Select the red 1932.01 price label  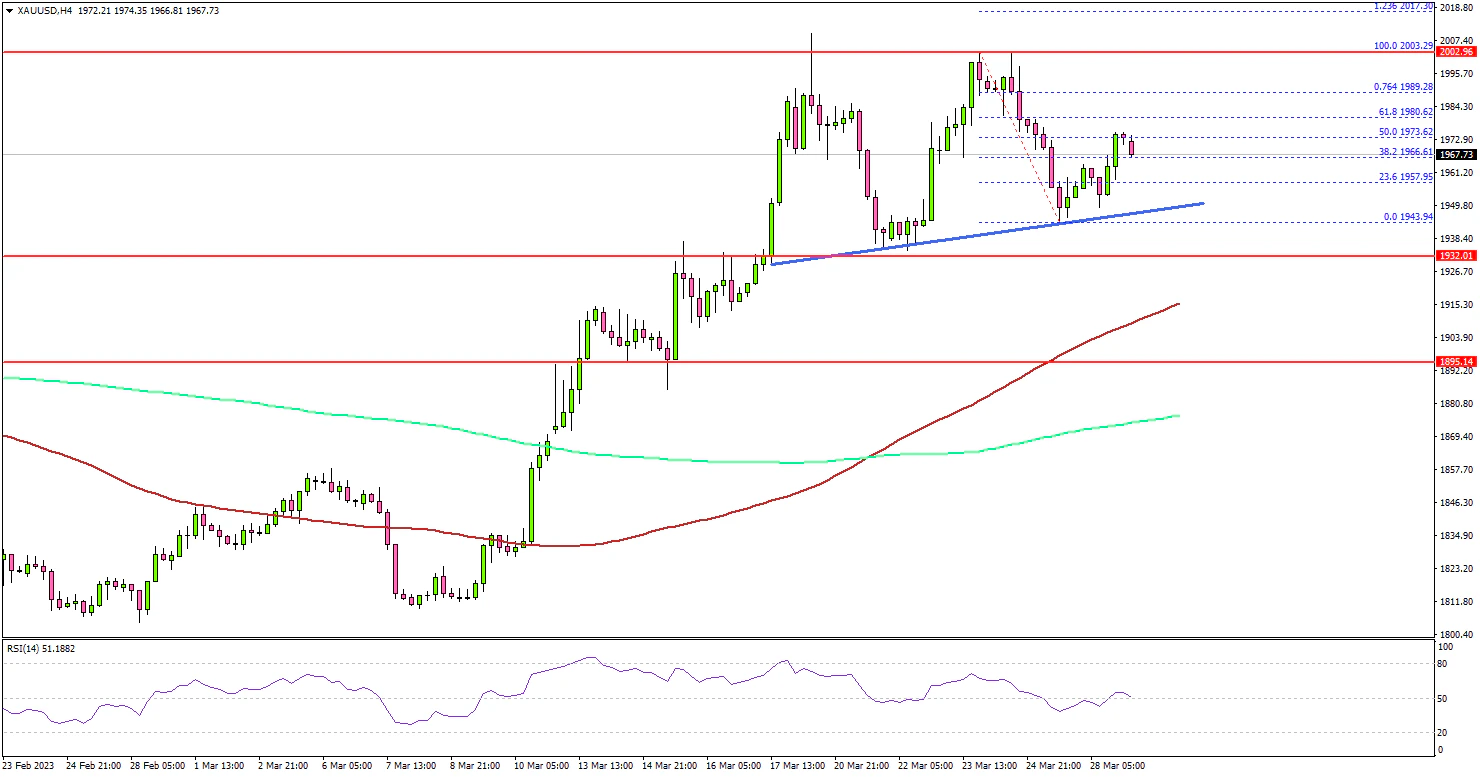(x=1454, y=256)
